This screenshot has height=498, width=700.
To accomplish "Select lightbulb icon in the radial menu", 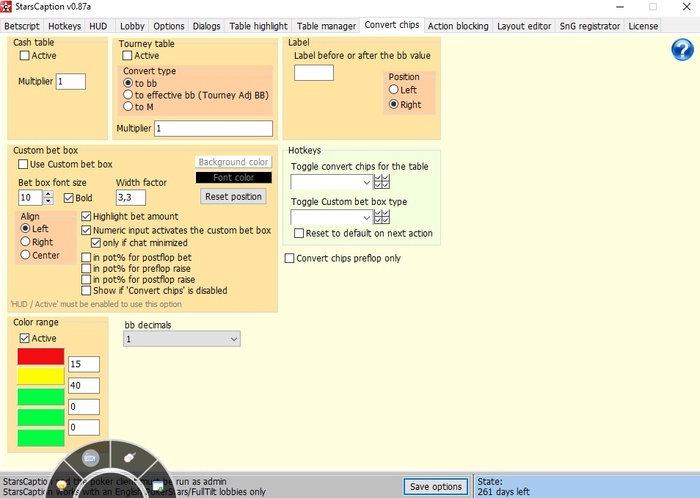I will [x=62, y=485].
